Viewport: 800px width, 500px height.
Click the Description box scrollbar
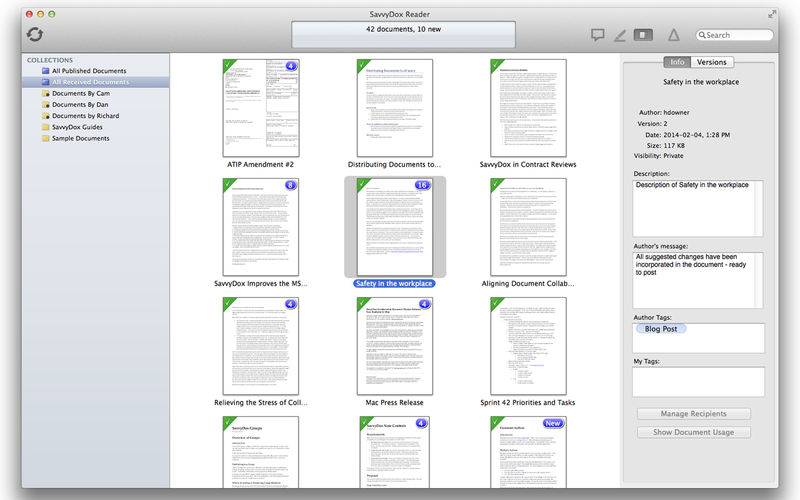759,208
